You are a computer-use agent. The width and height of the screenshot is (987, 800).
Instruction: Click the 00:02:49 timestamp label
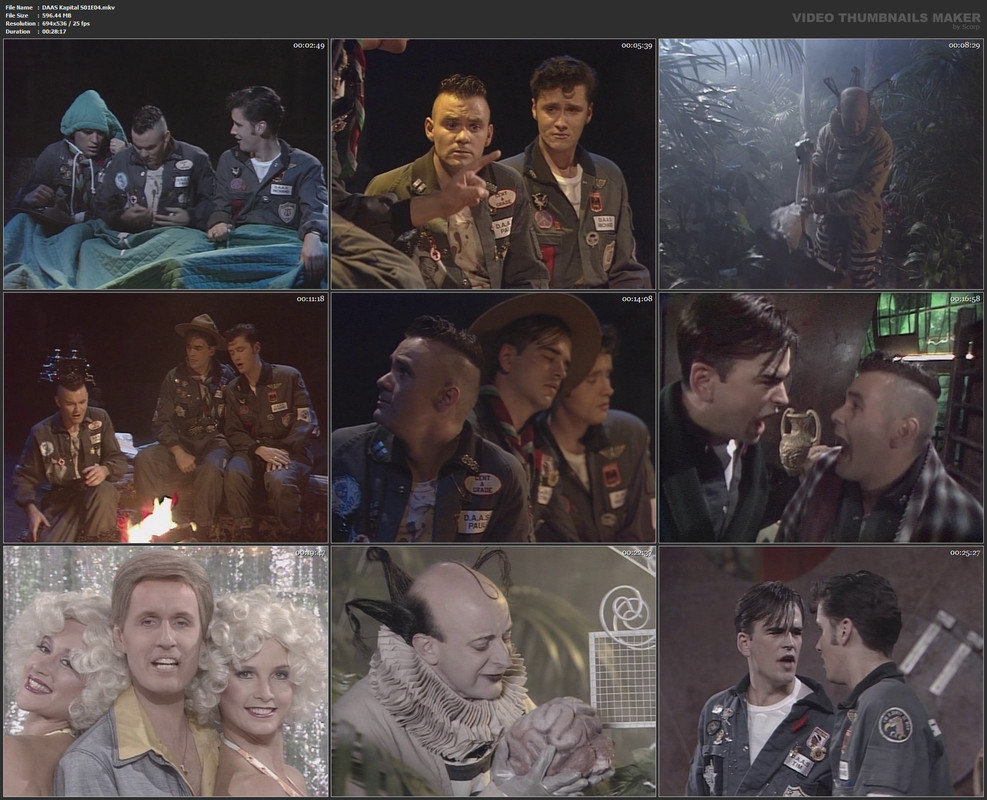pyautogui.click(x=308, y=45)
